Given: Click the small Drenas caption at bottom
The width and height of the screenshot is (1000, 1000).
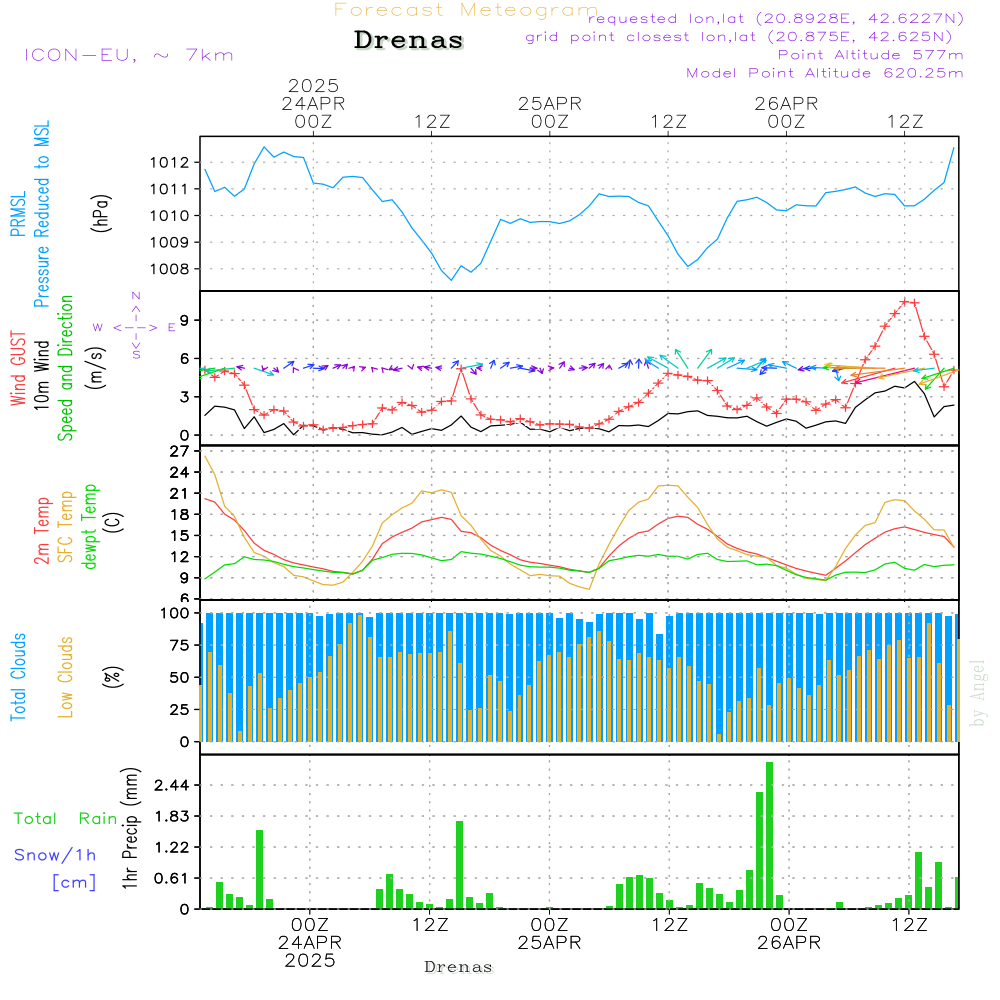Looking at the screenshot, I should 458,967.
